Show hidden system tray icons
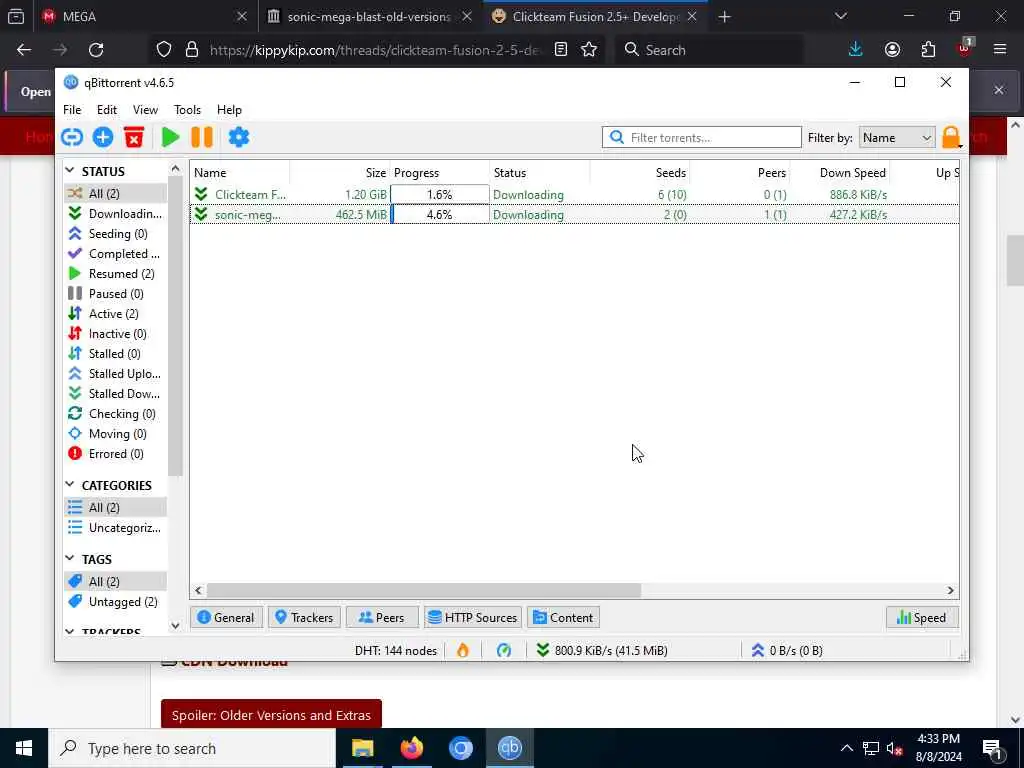Image resolution: width=1024 pixels, height=768 pixels. 846,748
